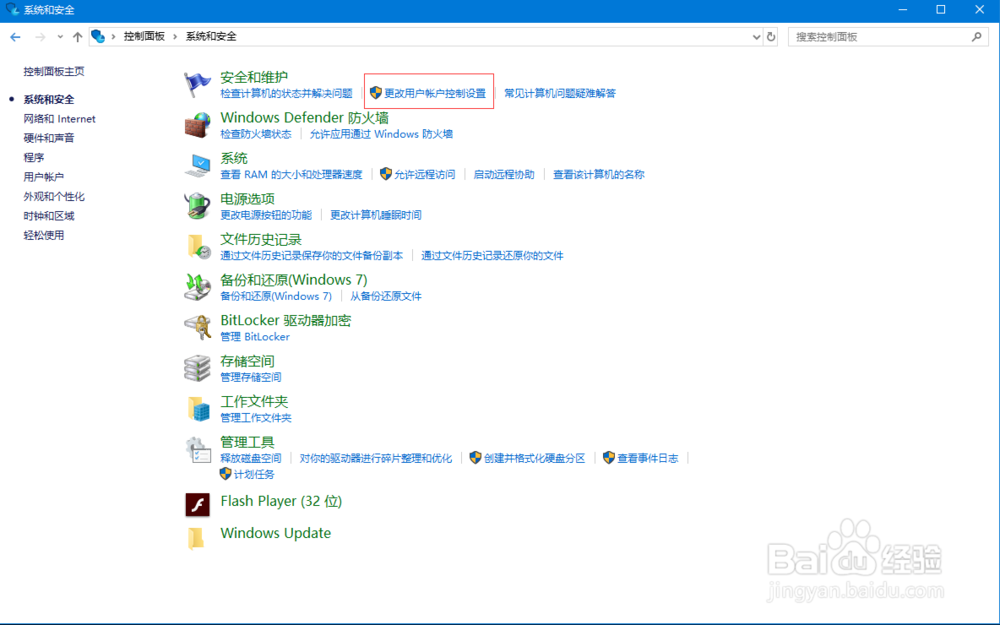Open the 管理工具 heading
1000x625 pixels.
click(247, 442)
